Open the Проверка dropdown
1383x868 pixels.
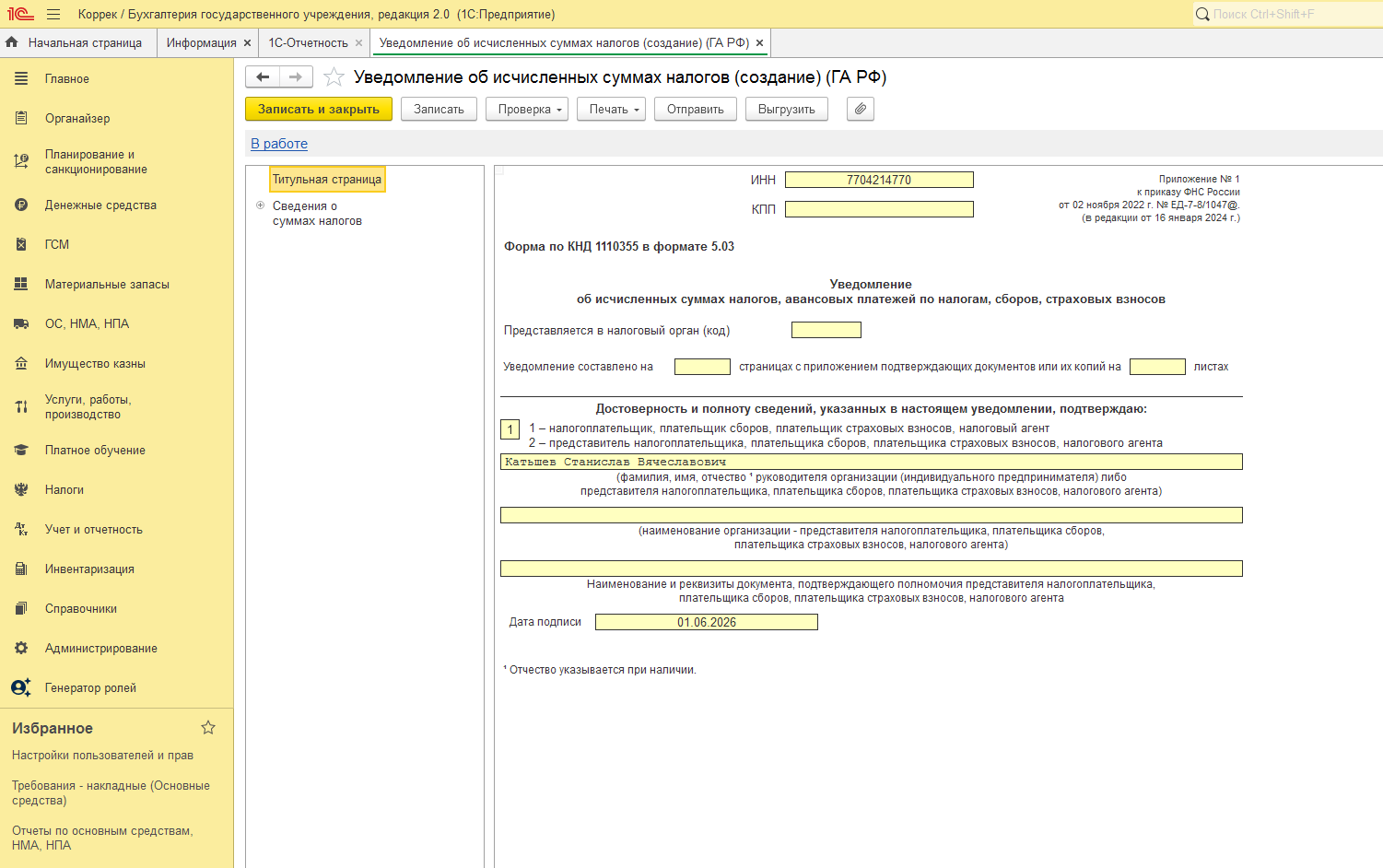click(527, 109)
